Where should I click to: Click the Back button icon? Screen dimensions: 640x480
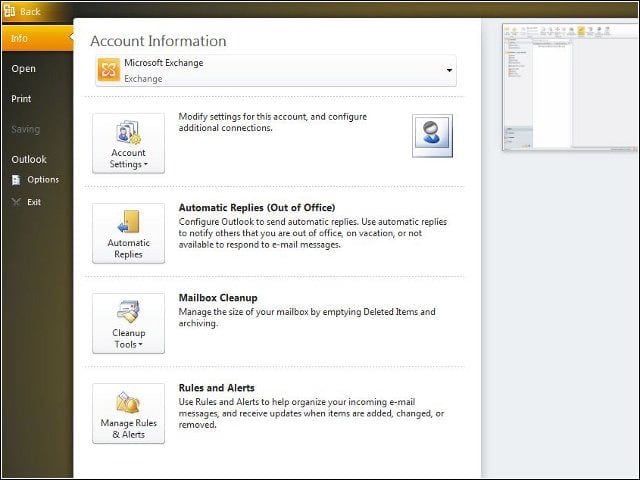(x=10, y=11)
